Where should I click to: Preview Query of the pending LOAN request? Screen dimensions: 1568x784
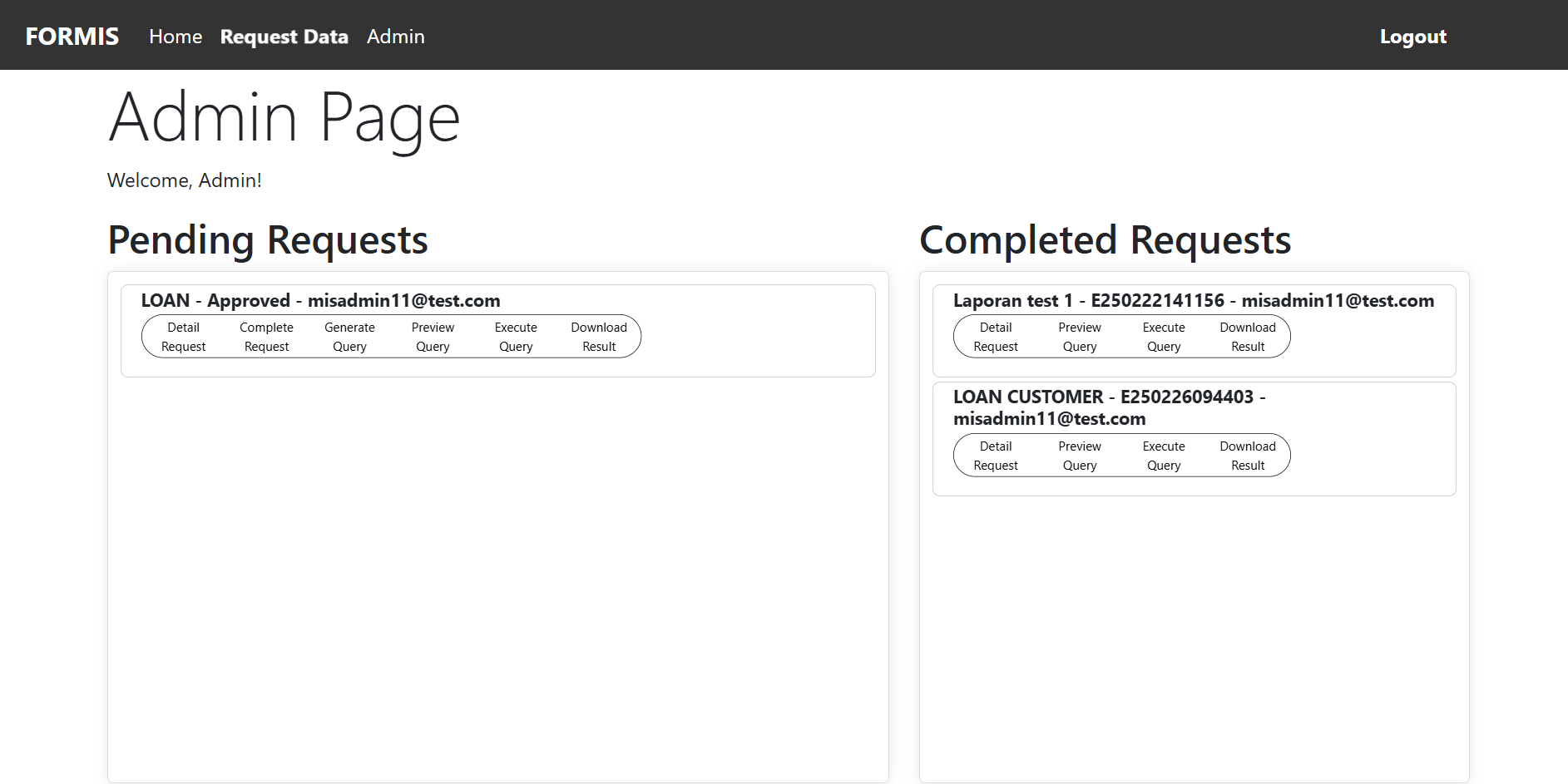click(x=433, y=337)
